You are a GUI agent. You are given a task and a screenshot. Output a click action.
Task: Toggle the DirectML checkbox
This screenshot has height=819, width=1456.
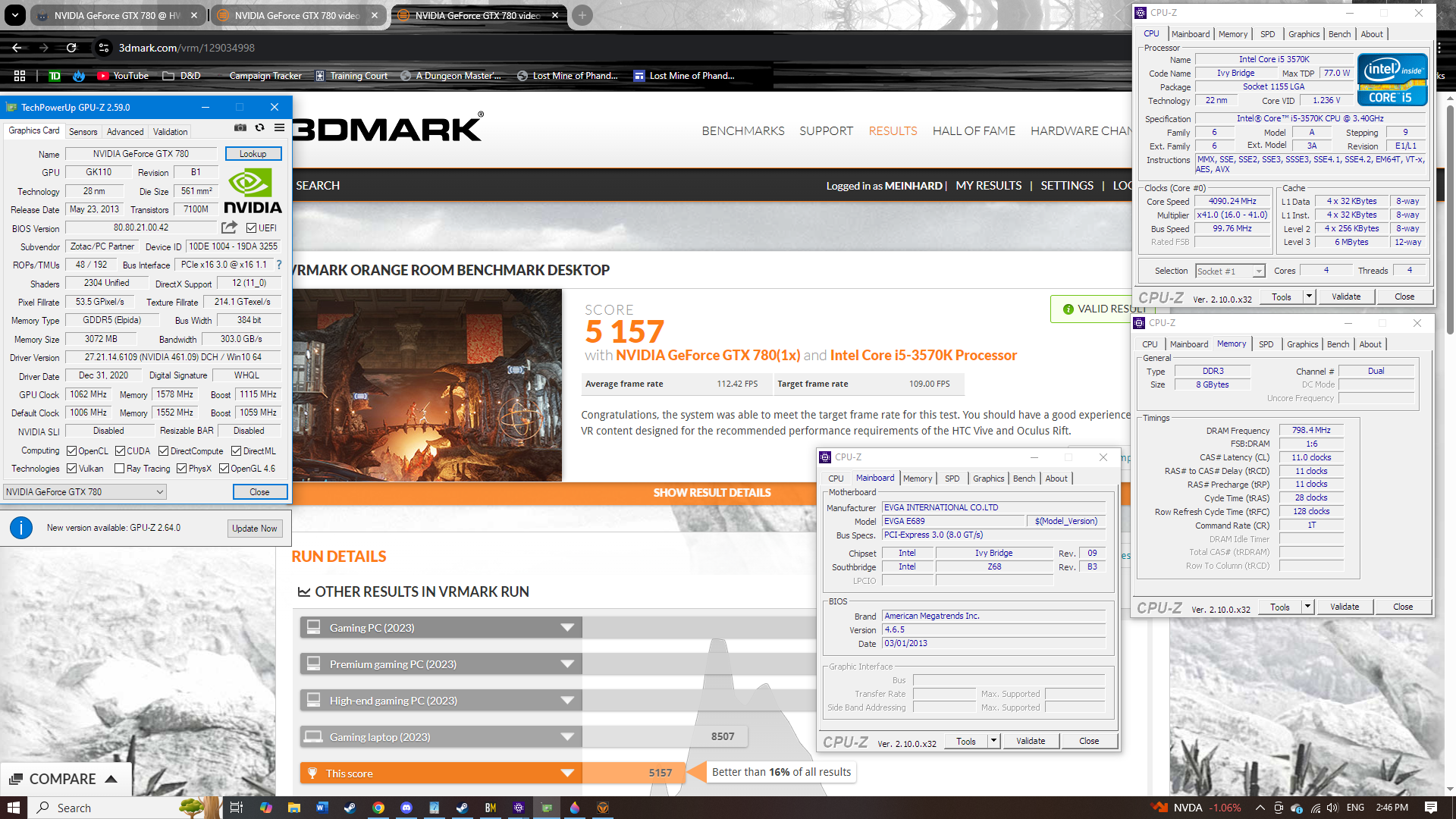pos(236,451)
